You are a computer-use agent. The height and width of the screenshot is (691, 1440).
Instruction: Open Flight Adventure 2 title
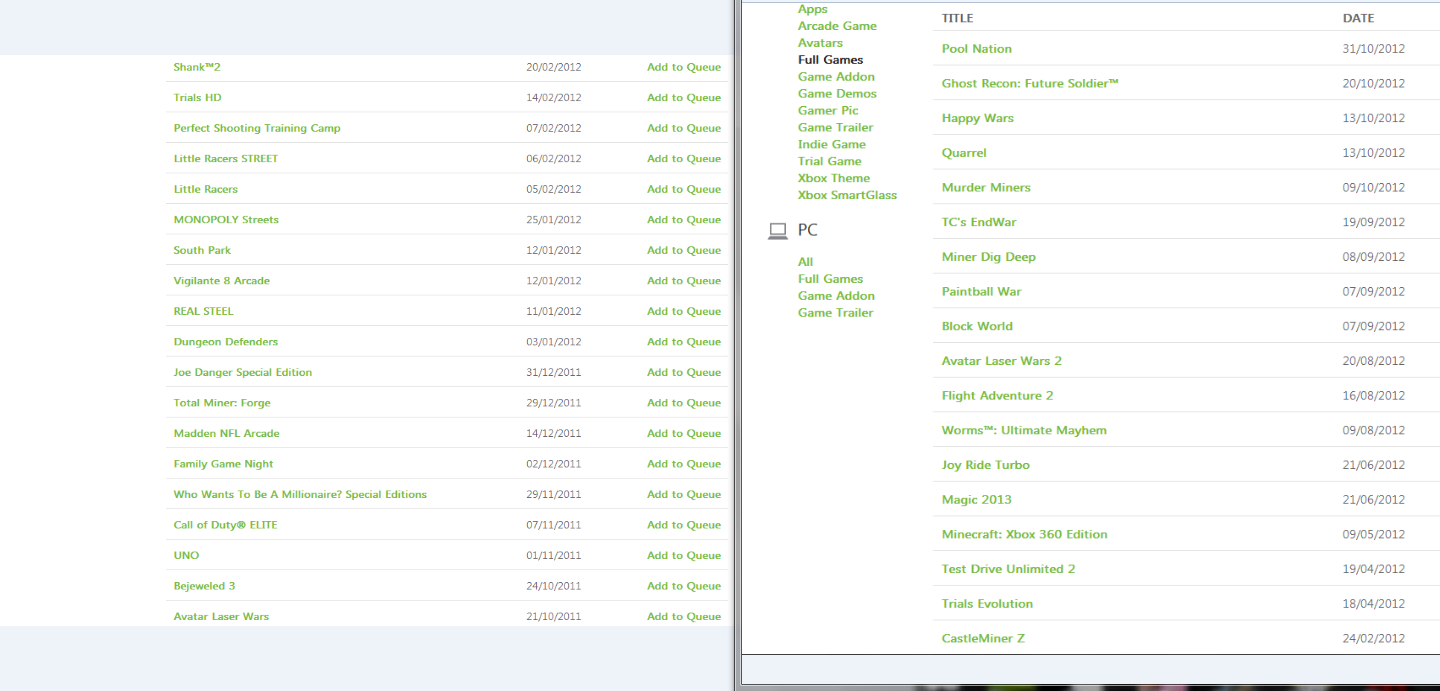click(x=997, y=396)
